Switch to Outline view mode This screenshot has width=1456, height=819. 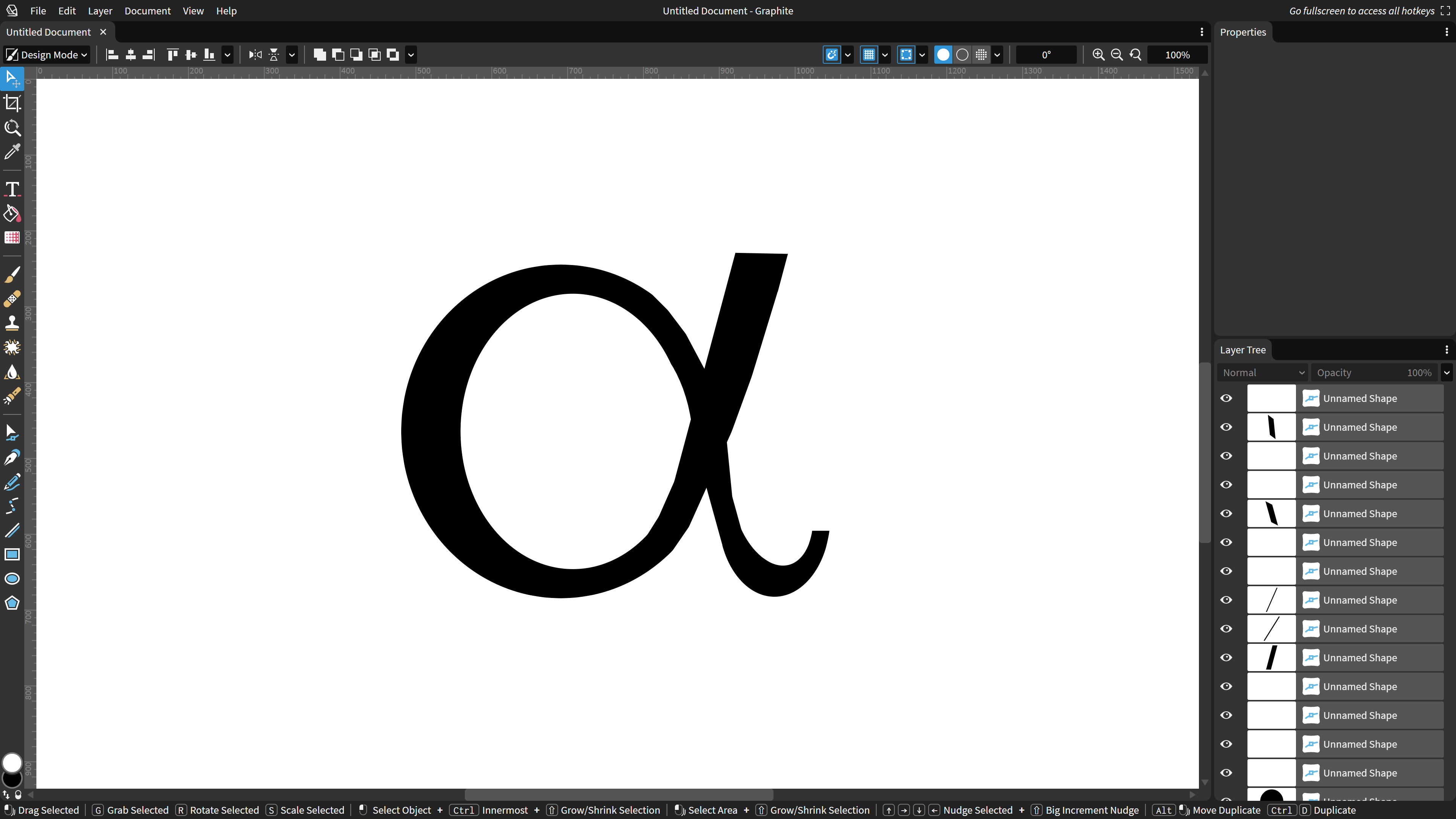(x=962, y=55)
